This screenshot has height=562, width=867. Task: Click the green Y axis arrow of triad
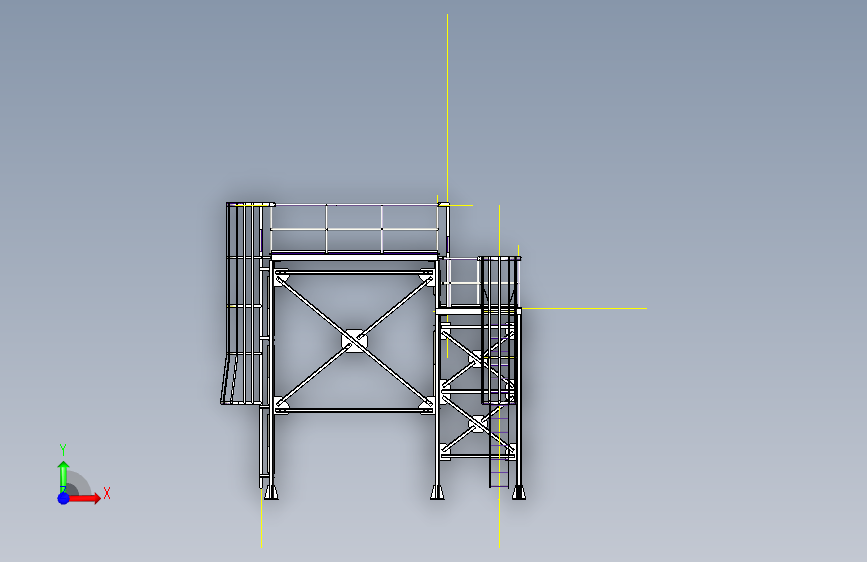tap(64, 476)
